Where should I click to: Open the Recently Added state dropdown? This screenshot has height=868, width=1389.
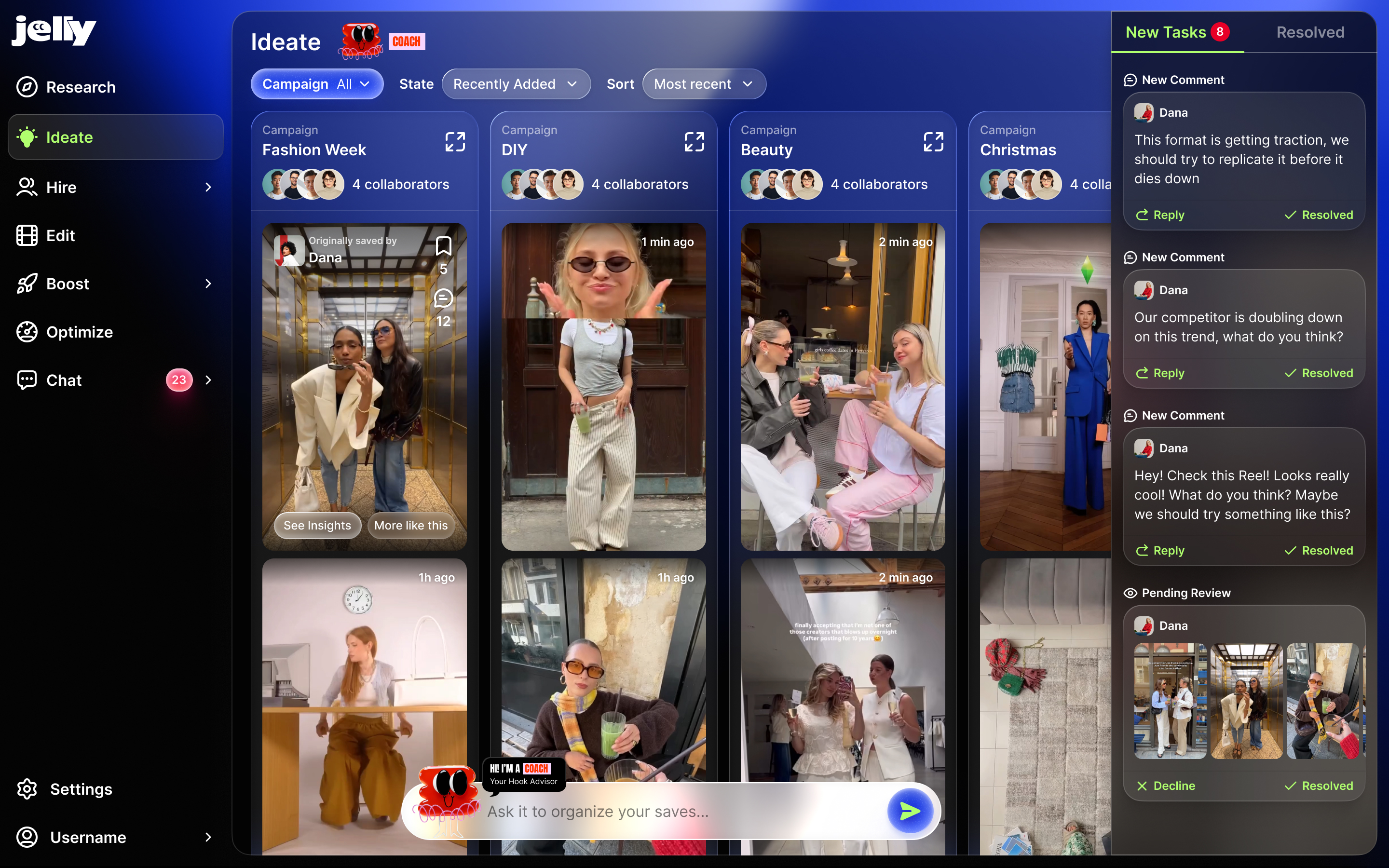(516, 84)
